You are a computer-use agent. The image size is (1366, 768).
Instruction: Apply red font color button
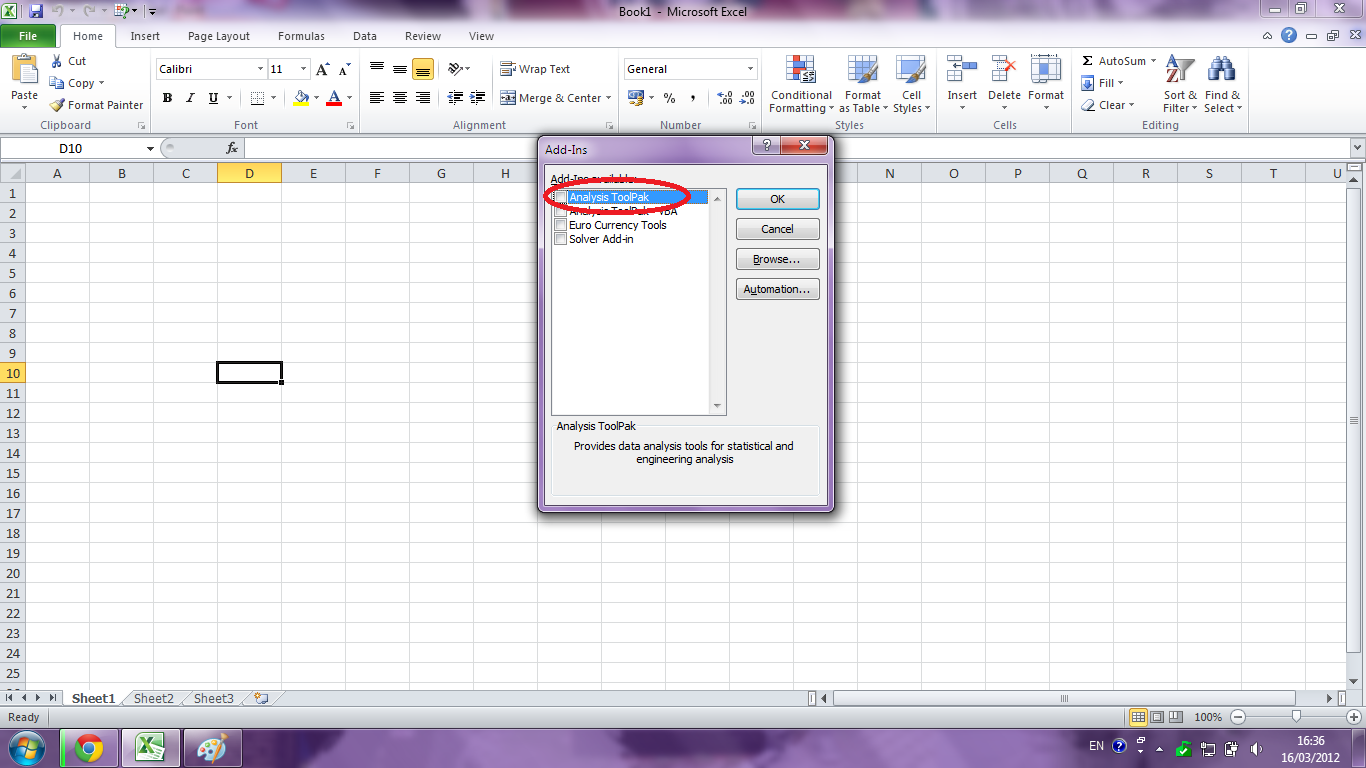click(334, 98)
